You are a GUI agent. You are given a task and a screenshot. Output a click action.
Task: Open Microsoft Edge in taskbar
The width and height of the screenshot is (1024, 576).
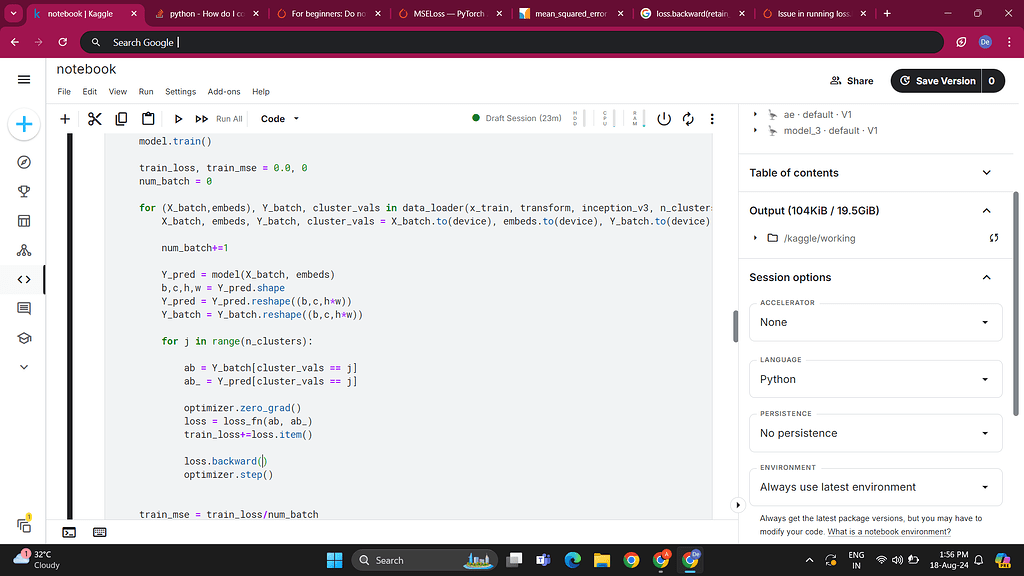click(572, 560)
